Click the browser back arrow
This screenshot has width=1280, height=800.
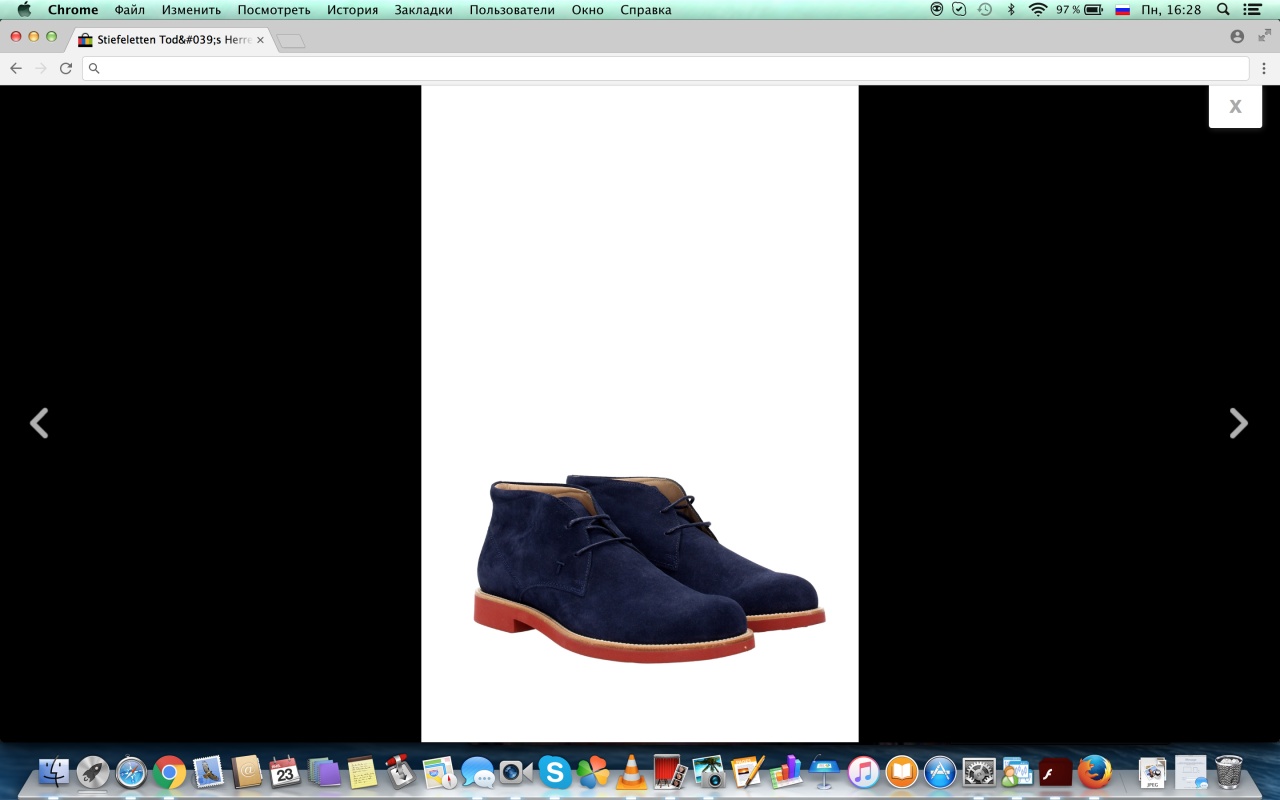pyautogui.click(x=16, y=68)
